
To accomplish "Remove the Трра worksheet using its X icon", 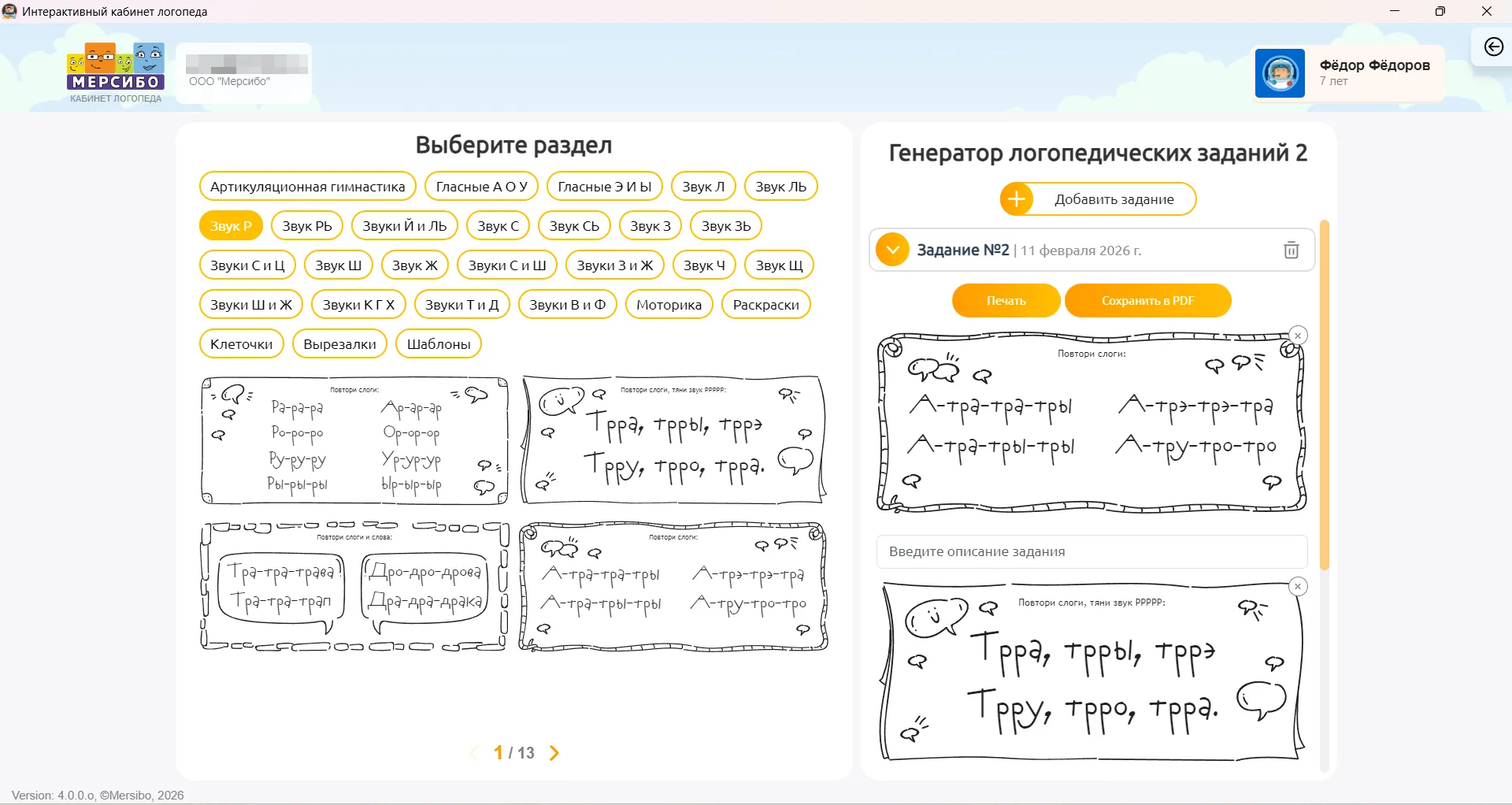I will point(1298,587).
